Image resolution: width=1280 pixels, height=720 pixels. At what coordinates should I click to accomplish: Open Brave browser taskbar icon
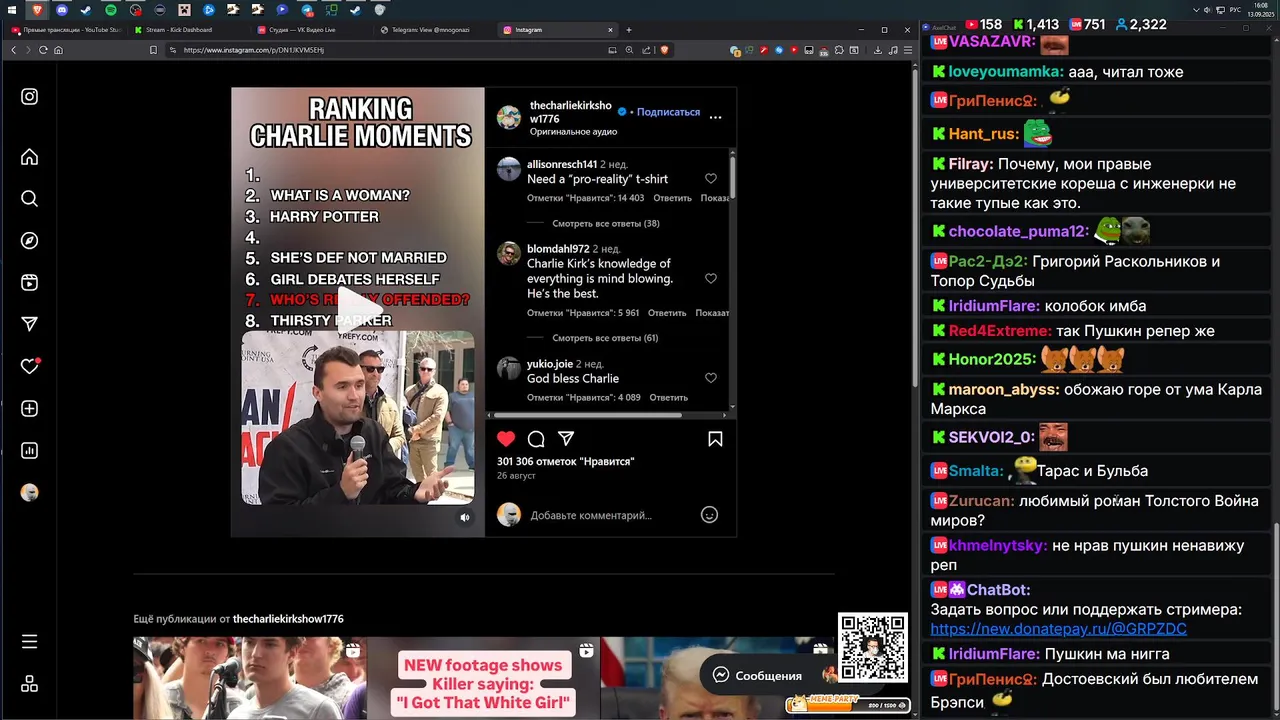tap(37, 10)
